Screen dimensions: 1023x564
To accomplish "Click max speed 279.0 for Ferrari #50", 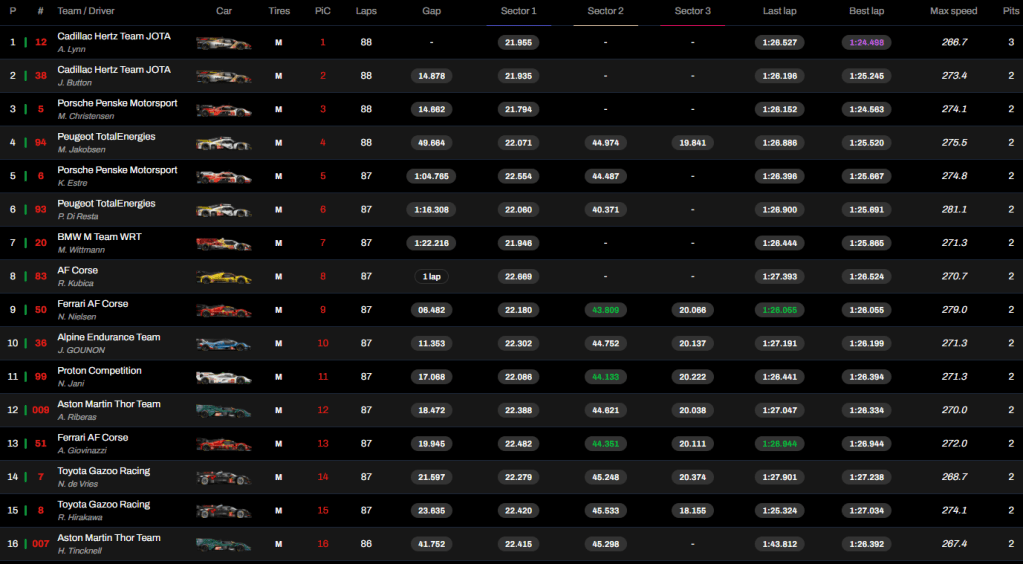I will pyautogui.click(x=954, y=310).
